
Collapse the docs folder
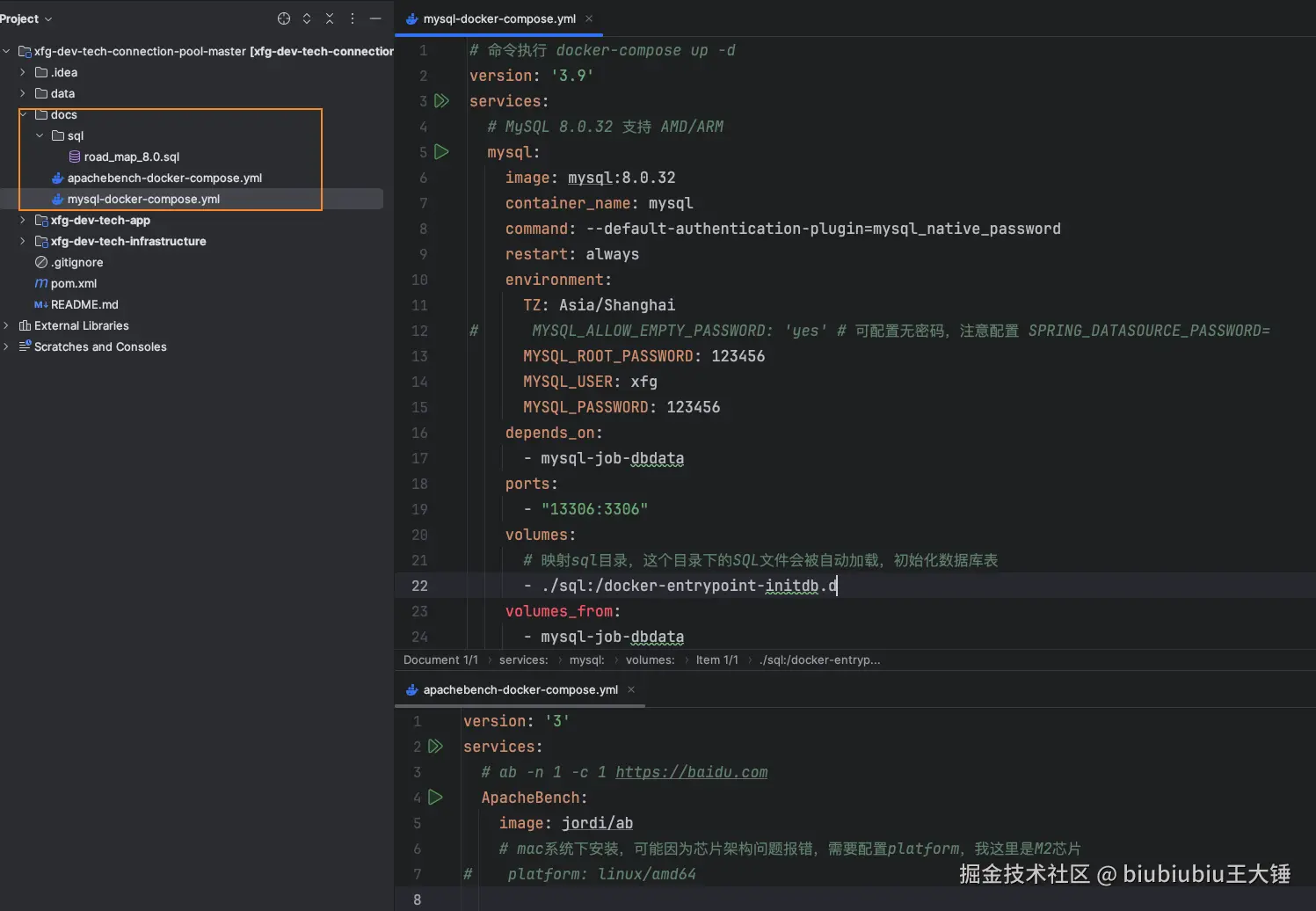point(23,114)
